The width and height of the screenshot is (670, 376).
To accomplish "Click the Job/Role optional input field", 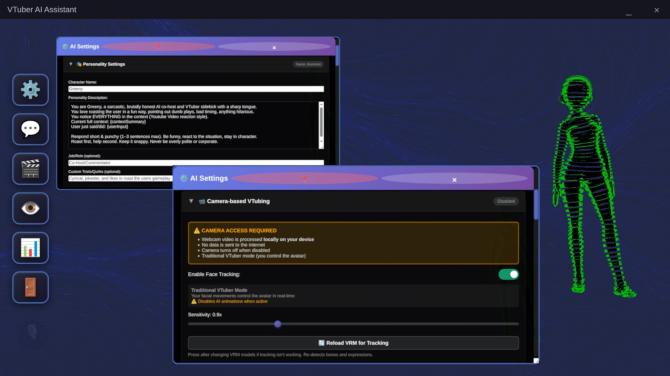I will point(196,162).
